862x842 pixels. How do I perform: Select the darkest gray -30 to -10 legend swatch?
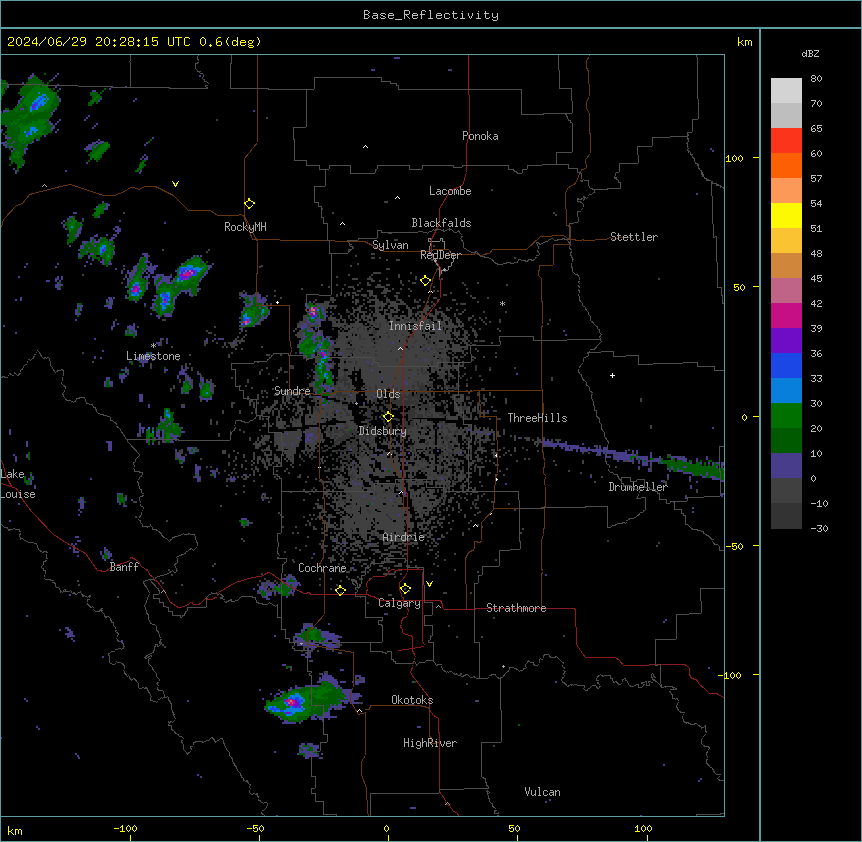pyautogui.click(x=786, y=516)
